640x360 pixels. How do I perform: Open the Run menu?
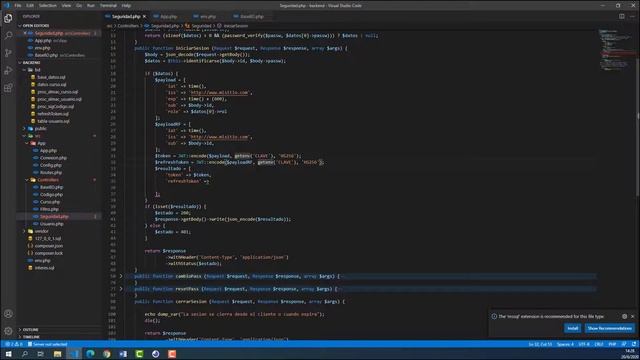91,6
